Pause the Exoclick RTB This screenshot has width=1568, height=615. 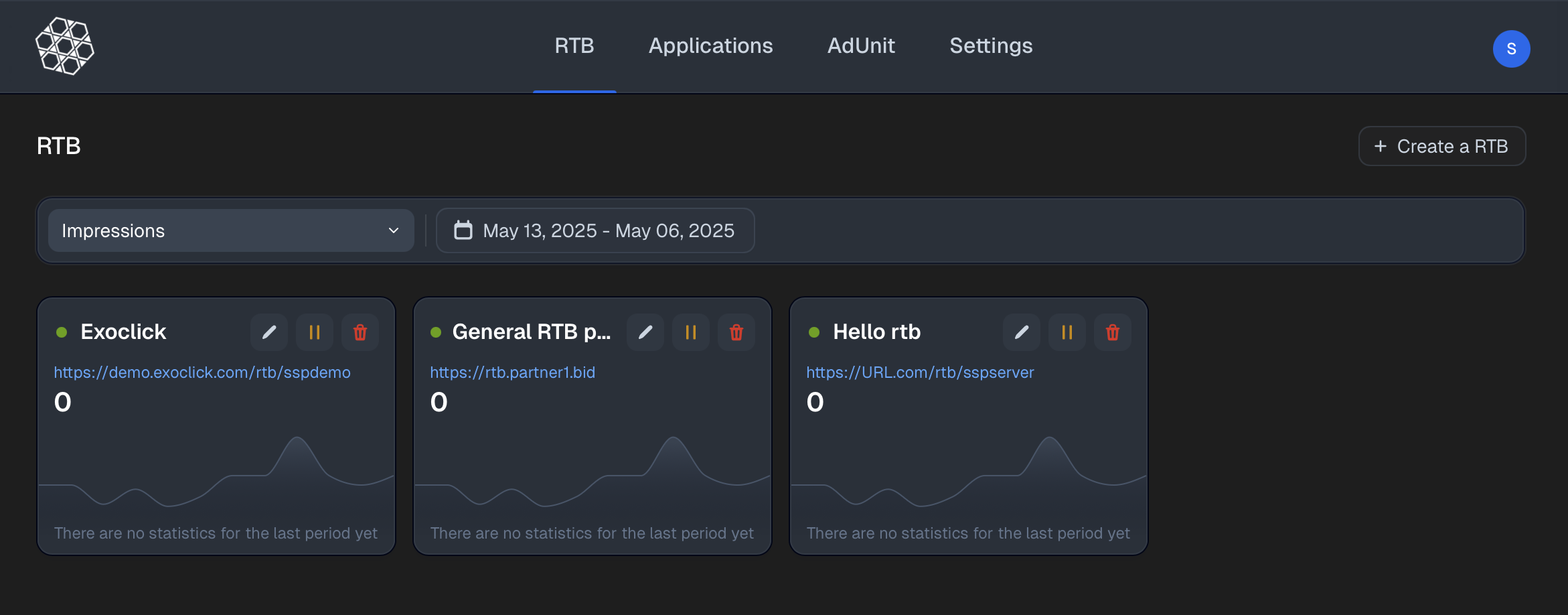315,332
